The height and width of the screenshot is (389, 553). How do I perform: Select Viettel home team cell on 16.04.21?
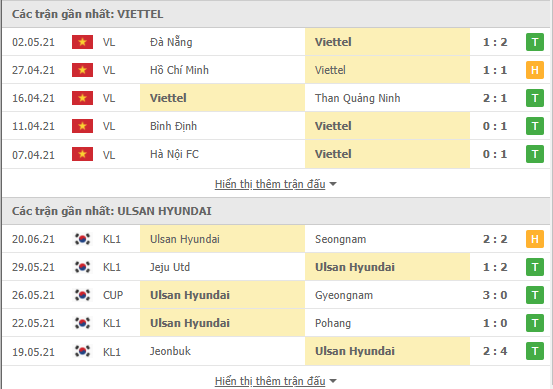[x=223, y=98]
